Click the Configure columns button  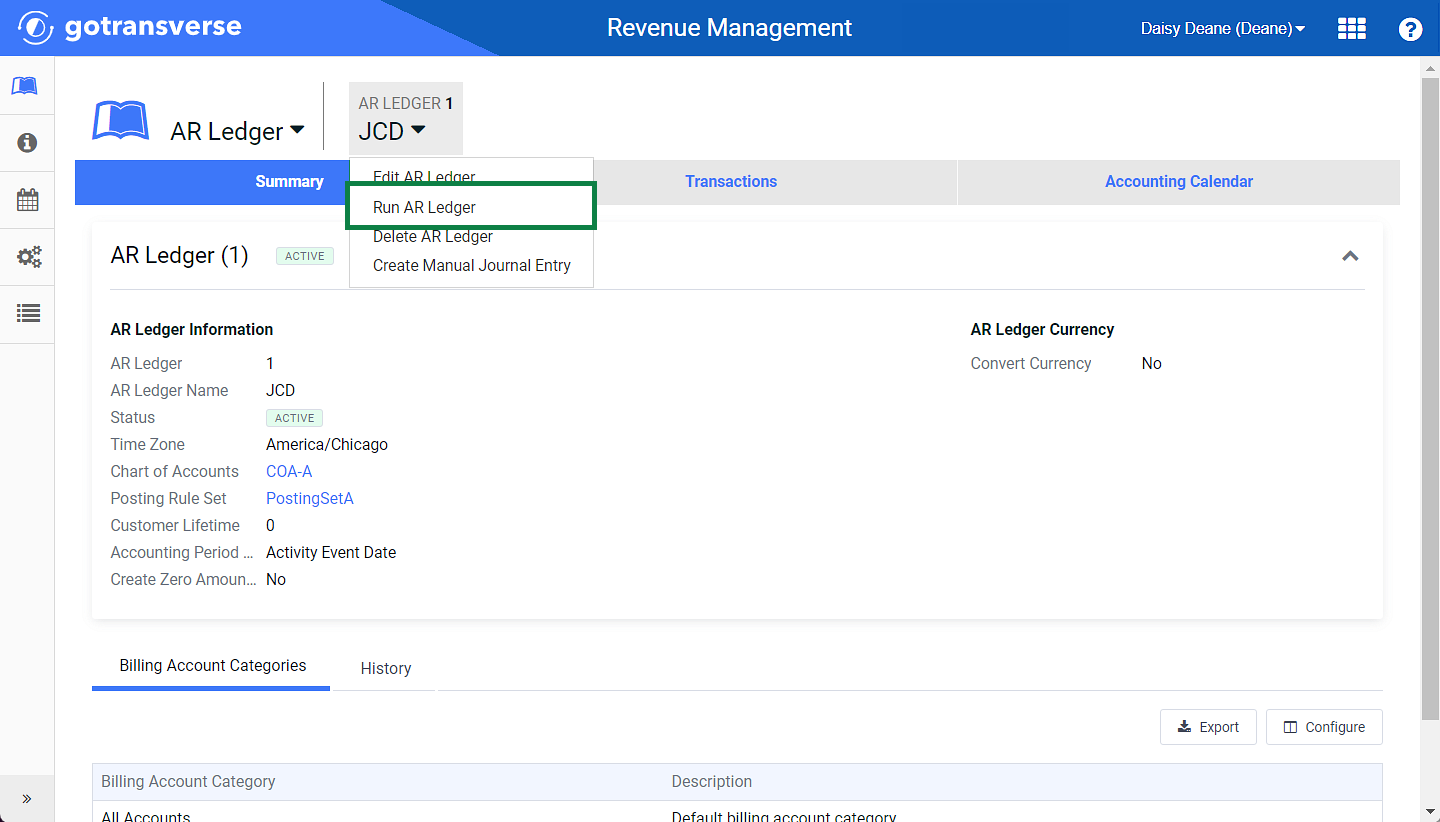[1324, 727]
